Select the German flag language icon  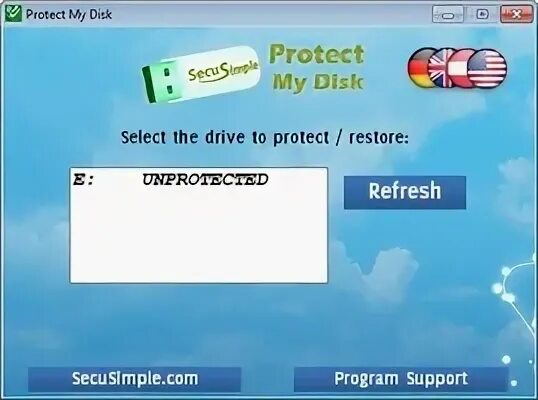pos(418,68)
